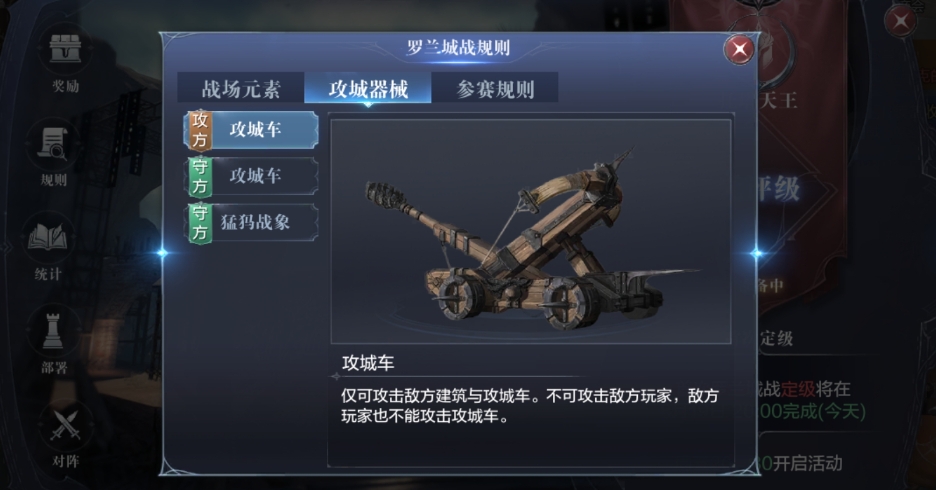
Task: Click the 攻城车 description heading
Action: tap(368, 363)
